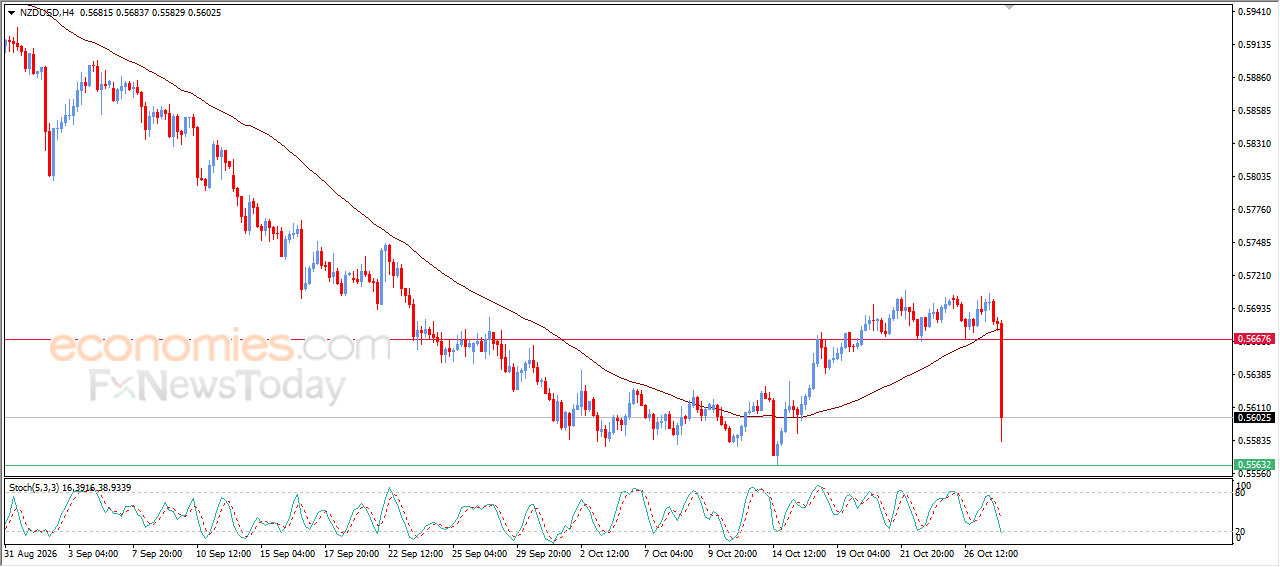Viewport: 1280px width, 567px height.
Task: Click the 19 Oct 04:00 time label
Action: click(864, 553)
